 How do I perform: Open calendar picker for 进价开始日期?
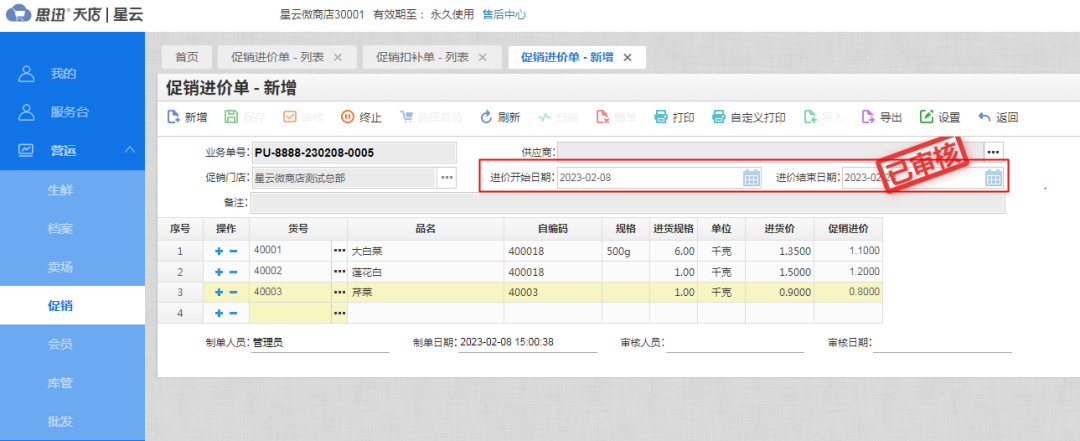[x=752, y=178]
